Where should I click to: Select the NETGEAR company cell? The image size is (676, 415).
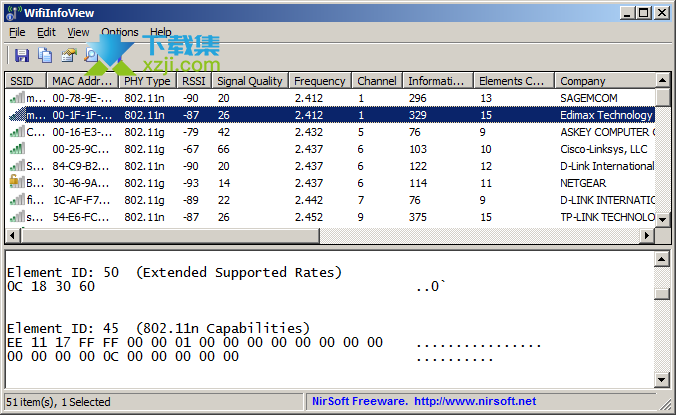tap(583, 183)
